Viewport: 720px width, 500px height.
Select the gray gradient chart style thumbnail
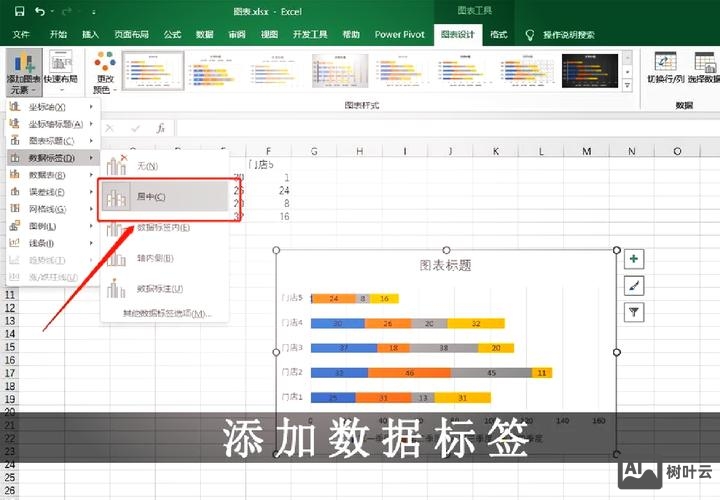[340, 70]
